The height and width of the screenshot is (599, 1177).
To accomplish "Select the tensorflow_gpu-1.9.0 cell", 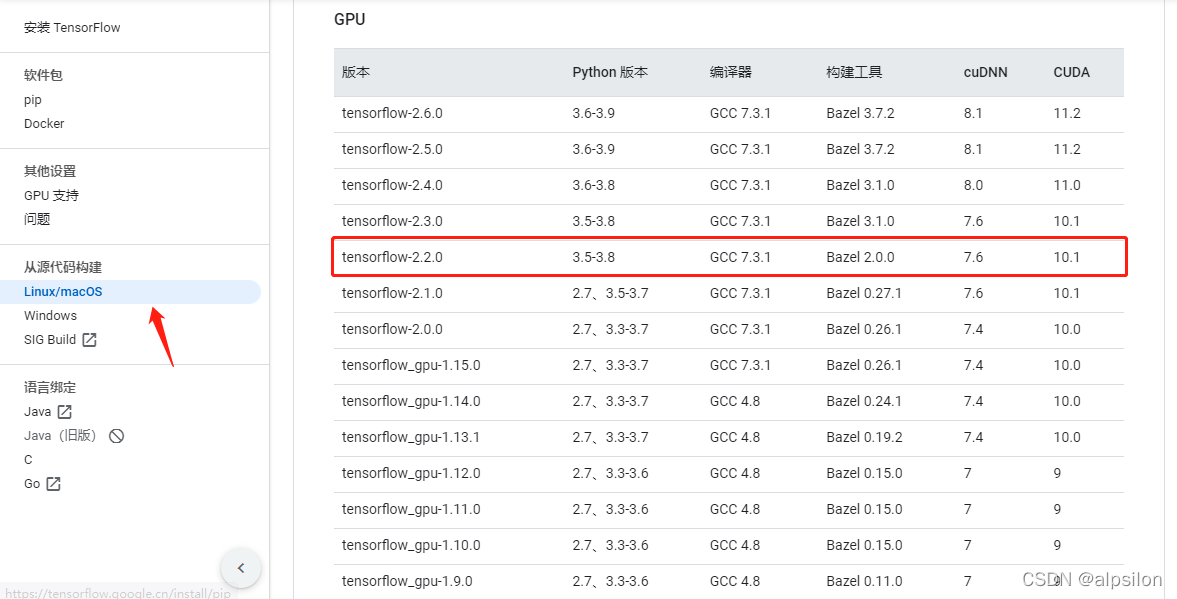I will (407, 582).
